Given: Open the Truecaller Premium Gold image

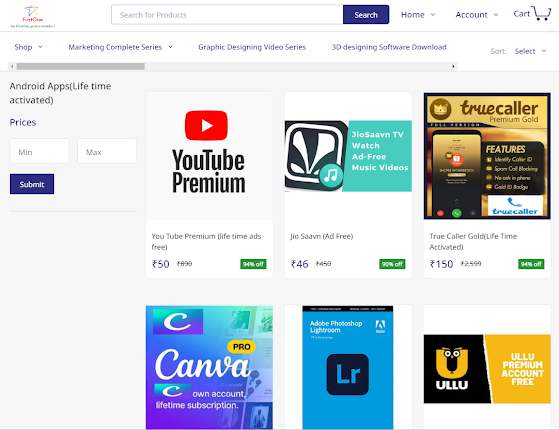Looking at the screenshot, I should point(487,156).
